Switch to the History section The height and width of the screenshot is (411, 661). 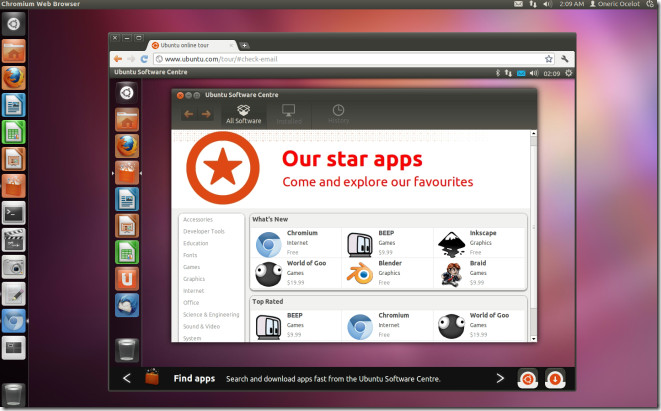tap(338, 114)
